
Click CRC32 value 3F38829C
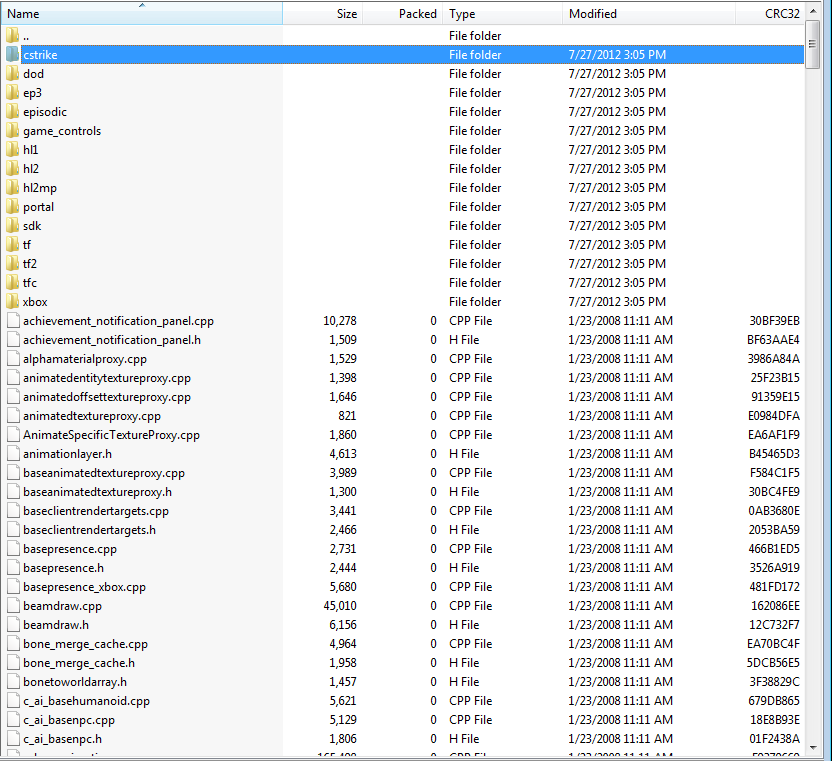[x=774, y=682]
